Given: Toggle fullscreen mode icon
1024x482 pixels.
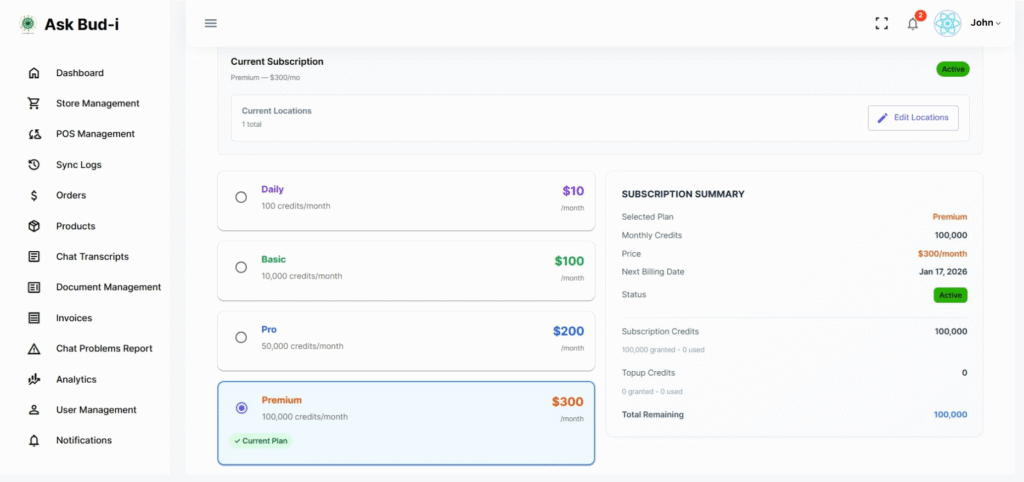Looking at the screenshot, I should point(881,23).
